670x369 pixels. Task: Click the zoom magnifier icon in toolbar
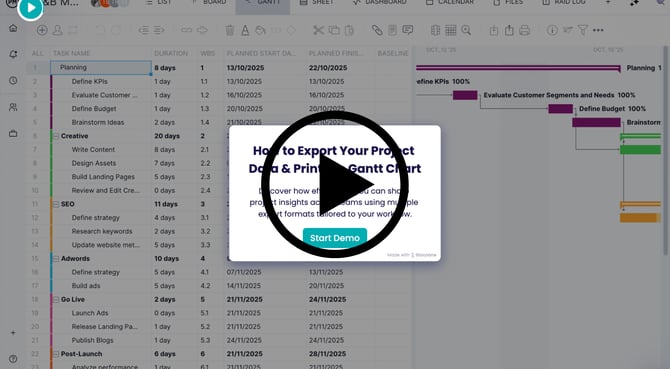[466, 30]
